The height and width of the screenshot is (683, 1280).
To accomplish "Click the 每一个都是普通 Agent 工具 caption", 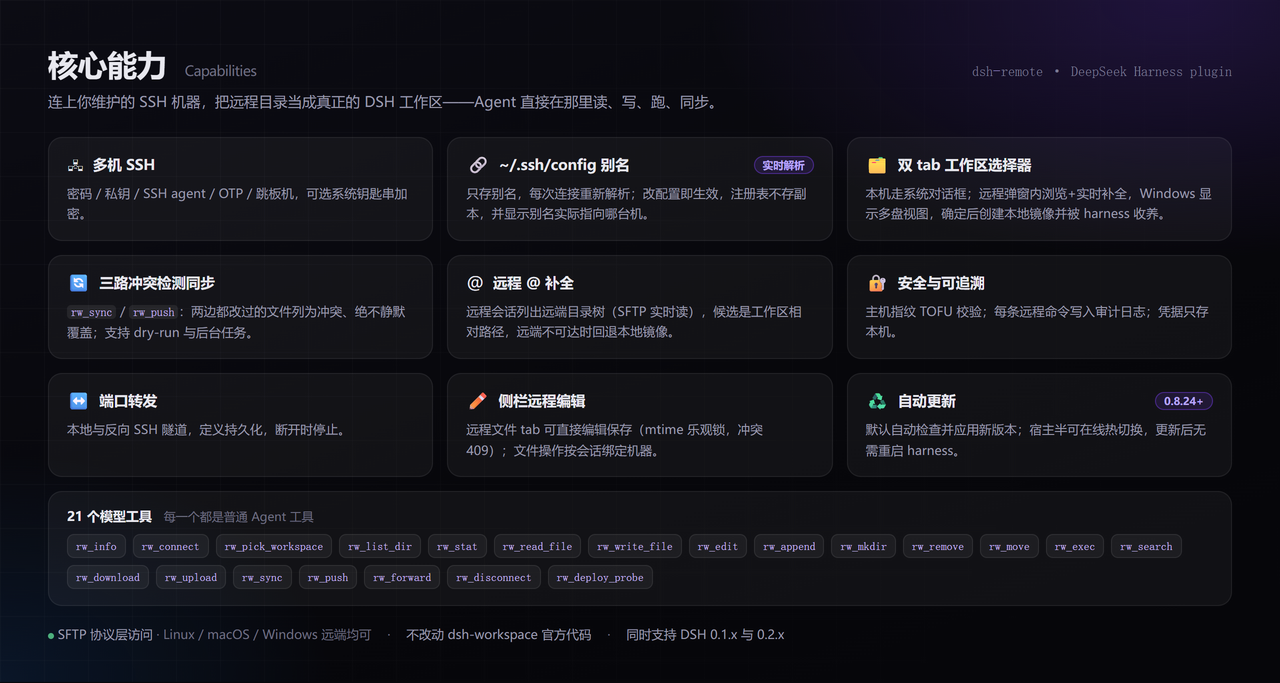I will coord(239,517).
